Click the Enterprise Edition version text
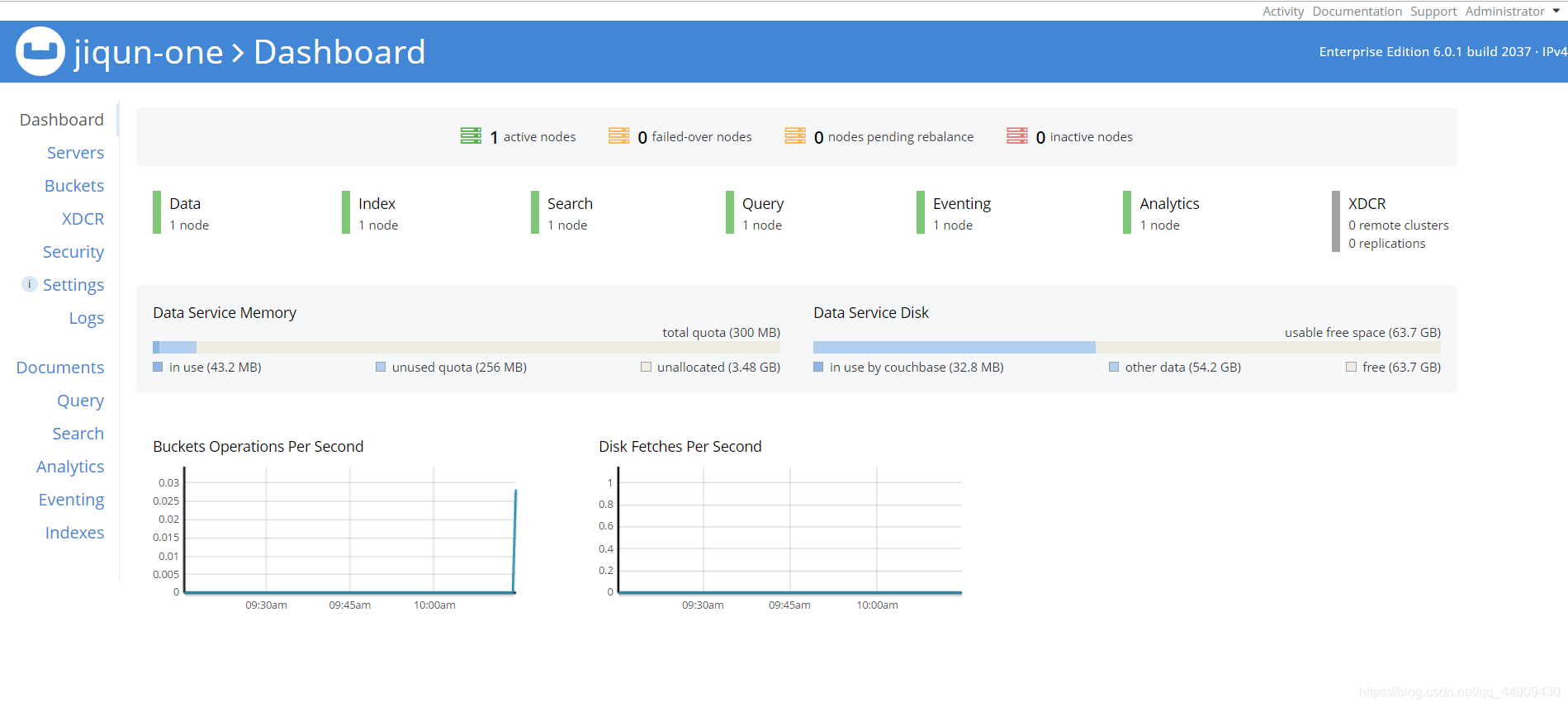The width and height of the screenshot is (1568, 707). pos(1442,51)
